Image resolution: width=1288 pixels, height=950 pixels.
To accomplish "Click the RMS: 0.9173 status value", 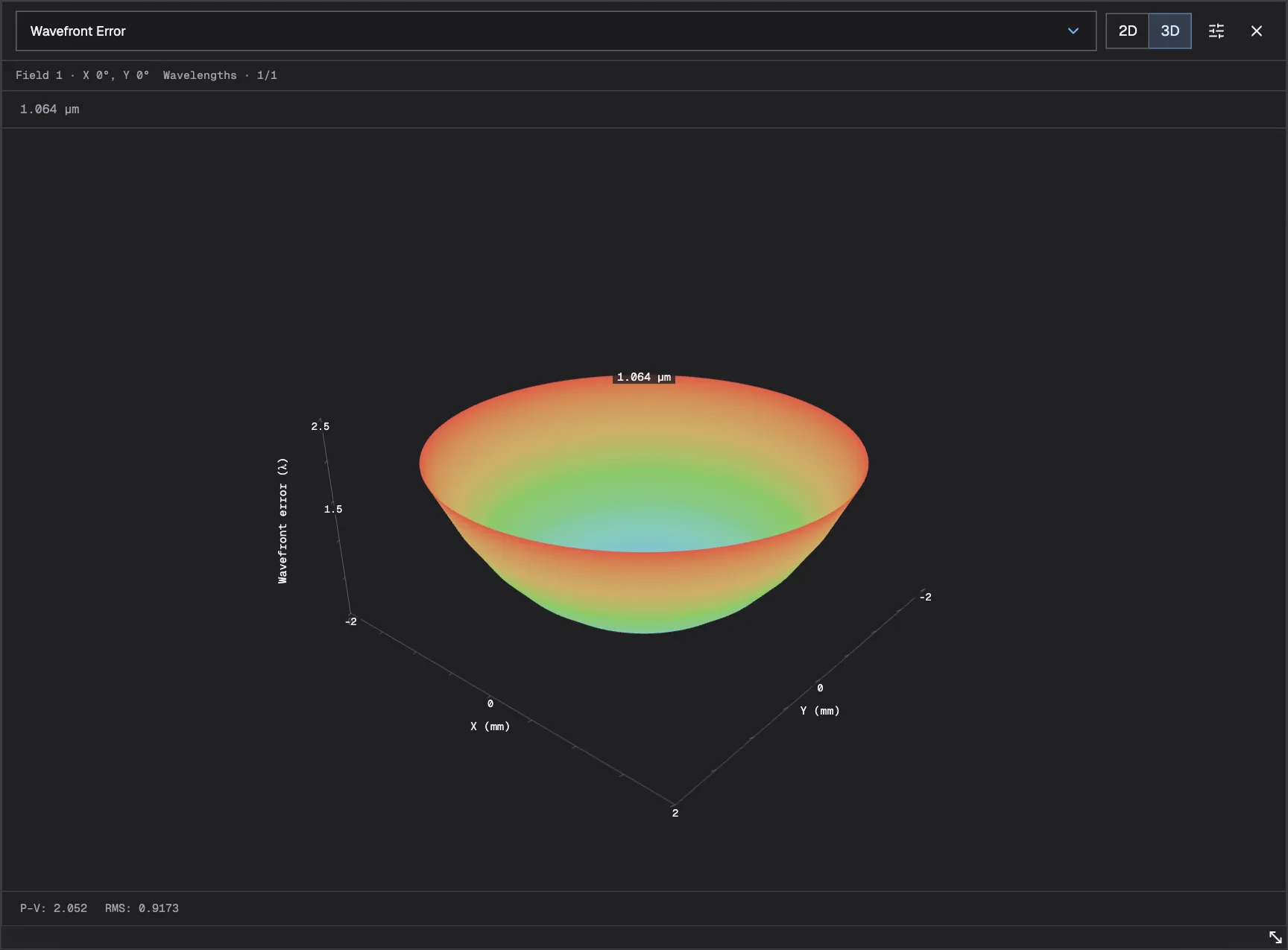I will pyautogui.click(x=142, y=908).
